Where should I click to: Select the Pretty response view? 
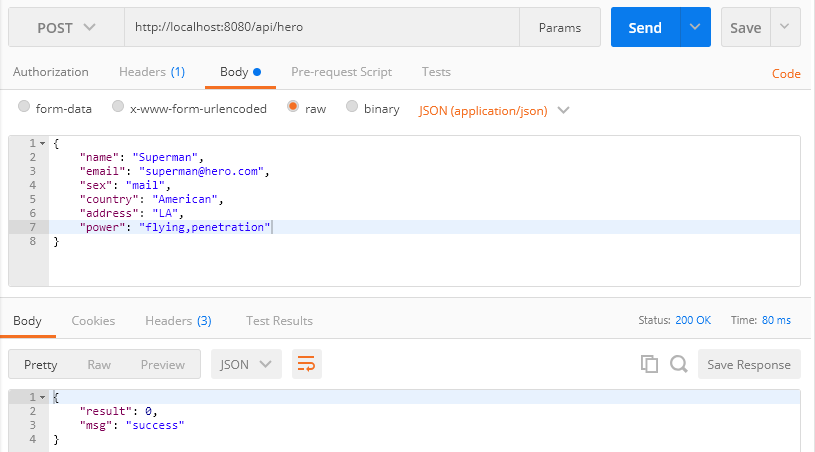[41, 364]
